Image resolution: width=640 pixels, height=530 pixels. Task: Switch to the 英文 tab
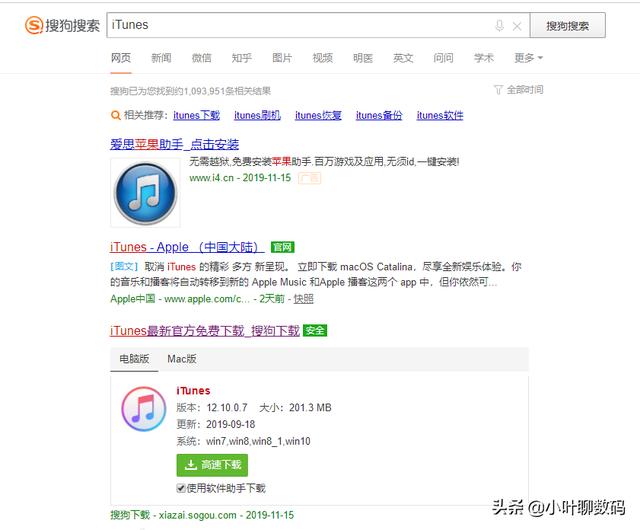[403, 58]
